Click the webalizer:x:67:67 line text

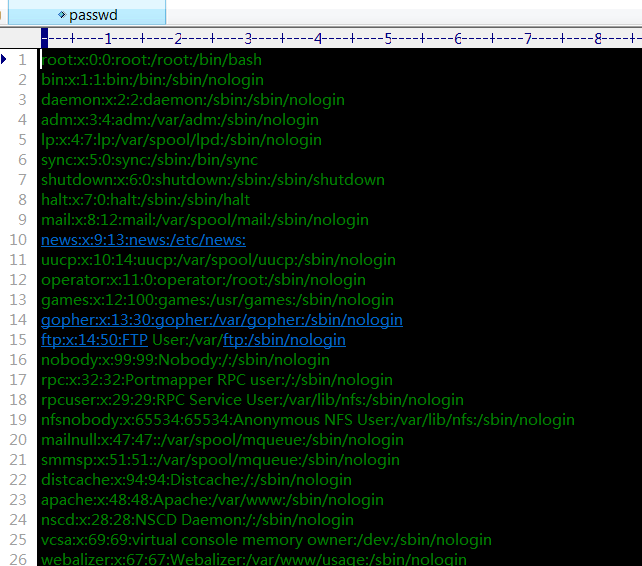point(254,559)
